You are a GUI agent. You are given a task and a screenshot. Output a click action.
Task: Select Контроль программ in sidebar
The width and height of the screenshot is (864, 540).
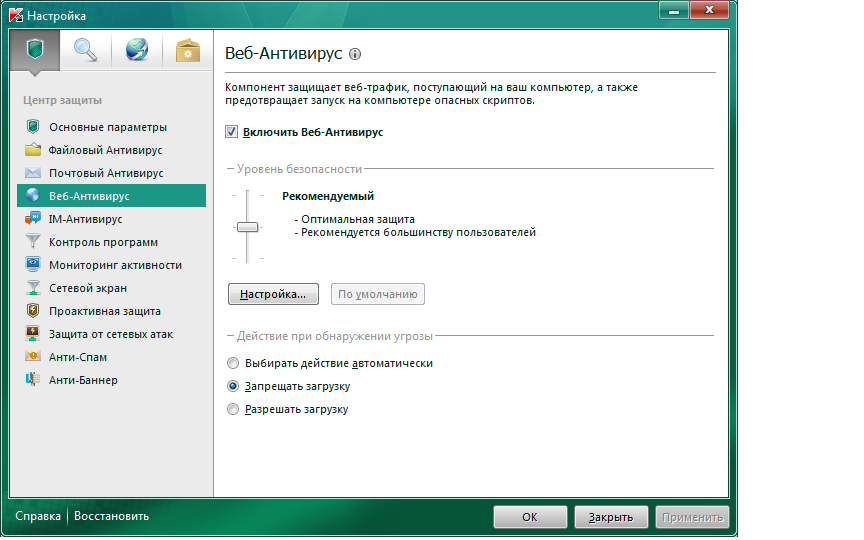111,242
